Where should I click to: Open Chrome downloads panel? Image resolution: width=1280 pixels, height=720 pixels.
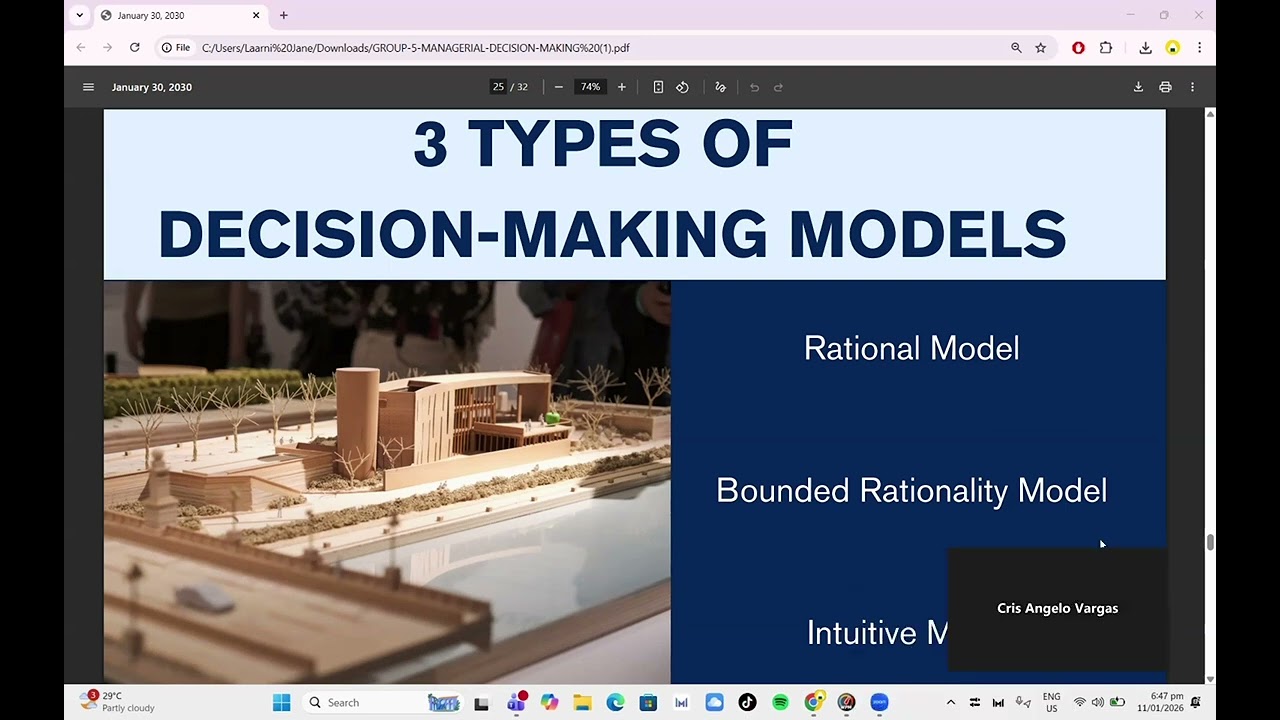pyautogui.click(x=1145, y=47)
